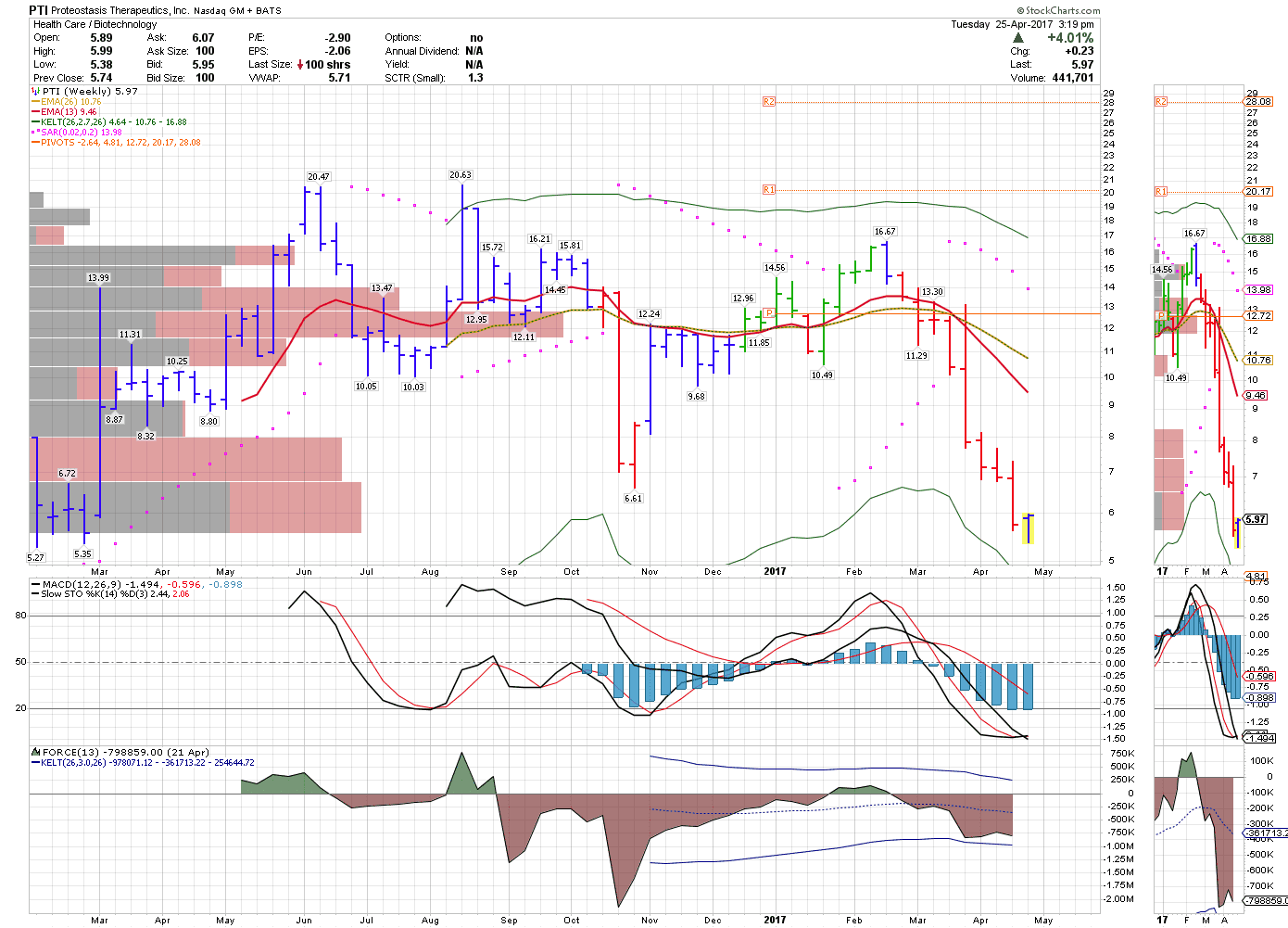
Task: Click the 13.99 price label
Action: click(x=98, y=277)
